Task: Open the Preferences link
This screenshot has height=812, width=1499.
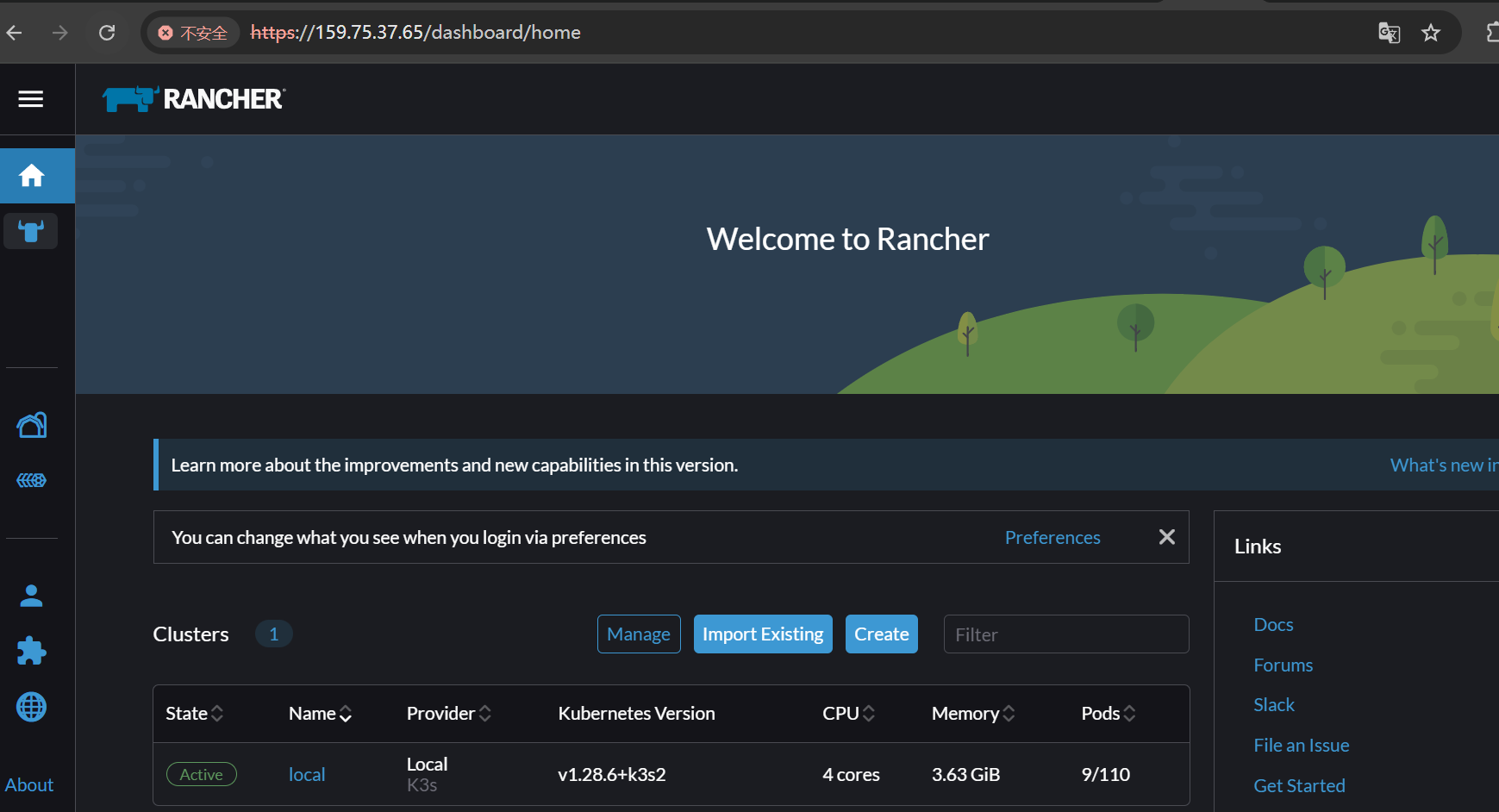Action: click(1052, 537)
